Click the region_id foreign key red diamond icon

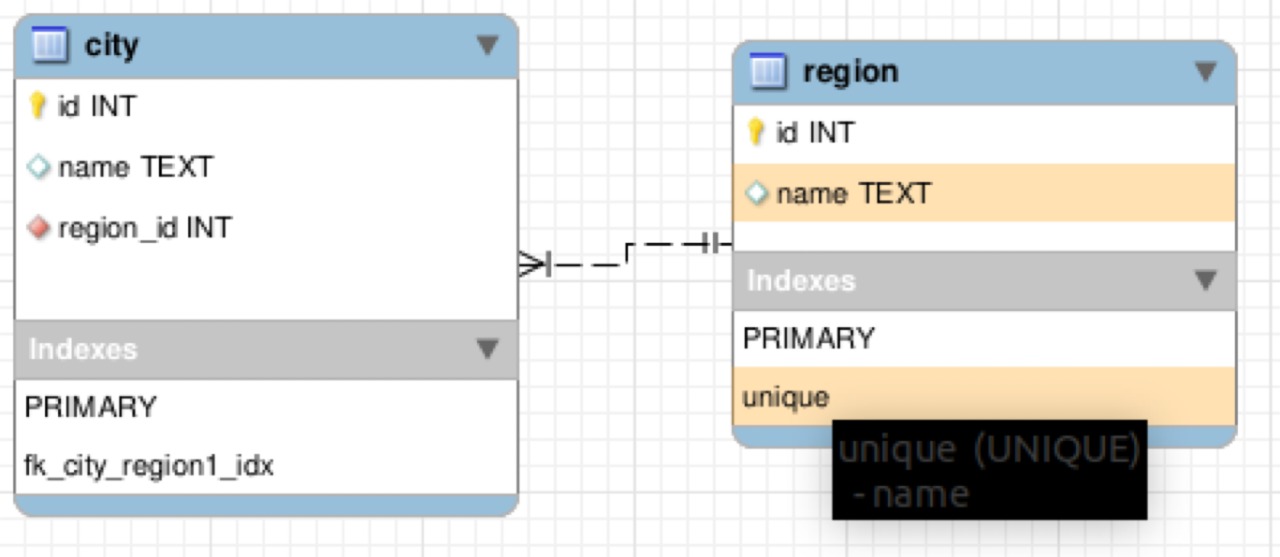point(38,228)
